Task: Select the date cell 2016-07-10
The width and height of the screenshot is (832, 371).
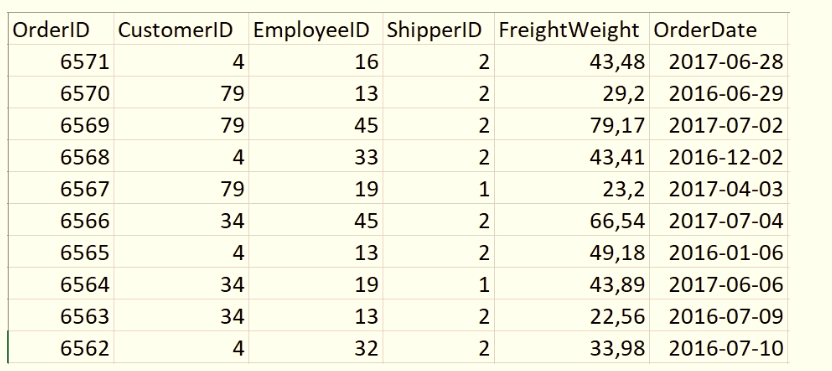Action: pos(719,348)
